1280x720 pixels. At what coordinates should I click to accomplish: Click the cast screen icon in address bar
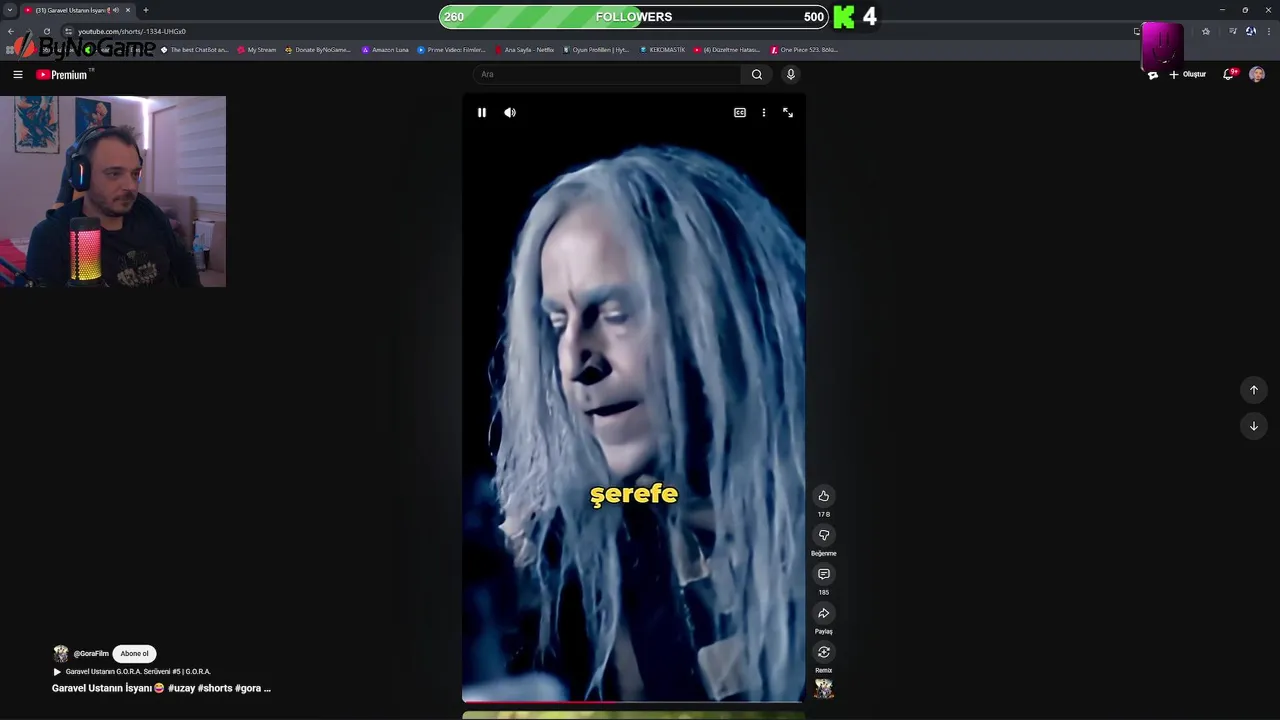(1137, 31)
